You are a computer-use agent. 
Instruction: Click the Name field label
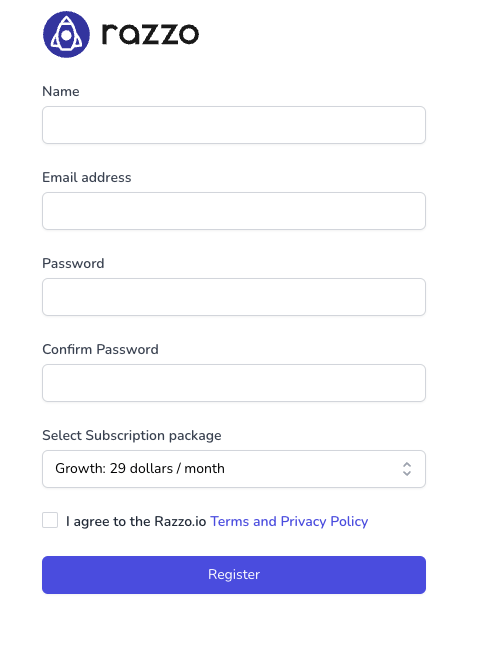(61, 91)
